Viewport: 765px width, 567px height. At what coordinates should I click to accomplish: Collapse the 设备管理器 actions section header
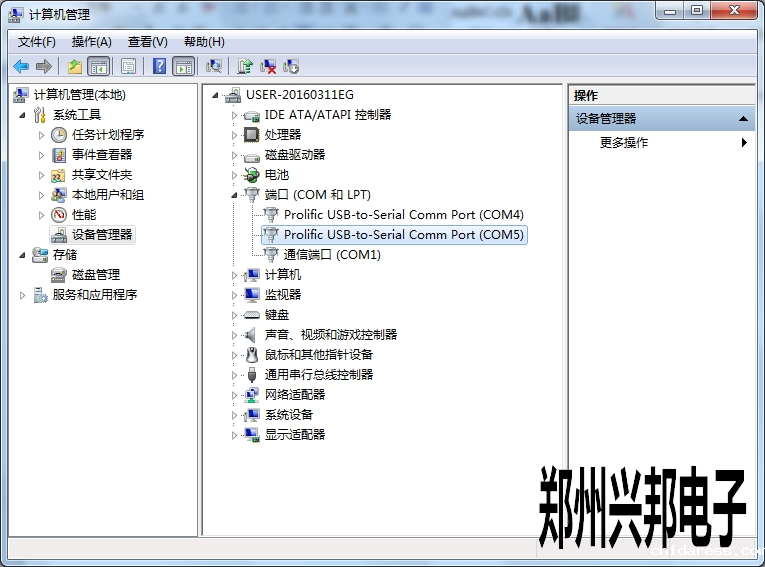coord(743,119)
